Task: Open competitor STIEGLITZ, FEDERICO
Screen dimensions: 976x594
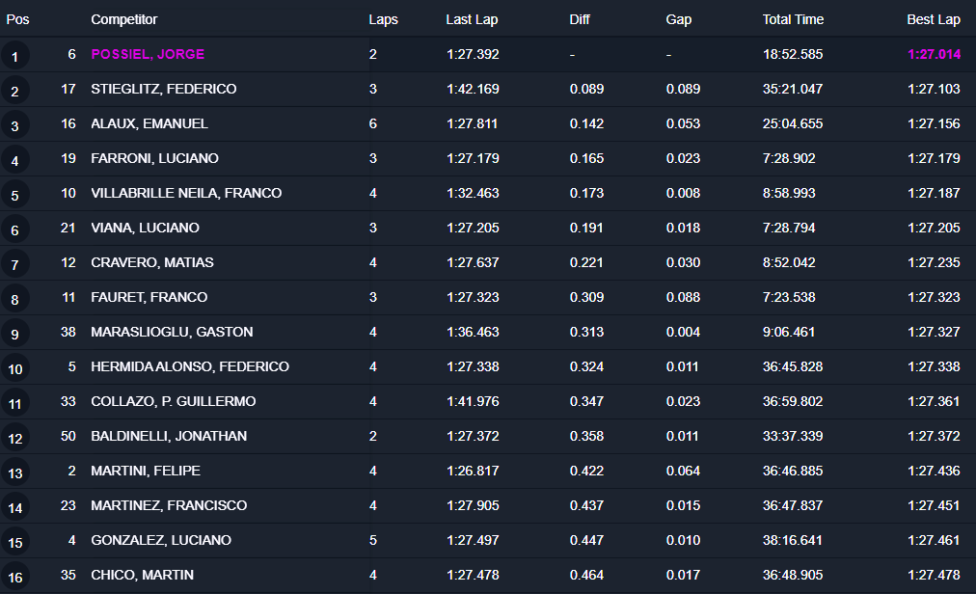Action: [164, 89]
